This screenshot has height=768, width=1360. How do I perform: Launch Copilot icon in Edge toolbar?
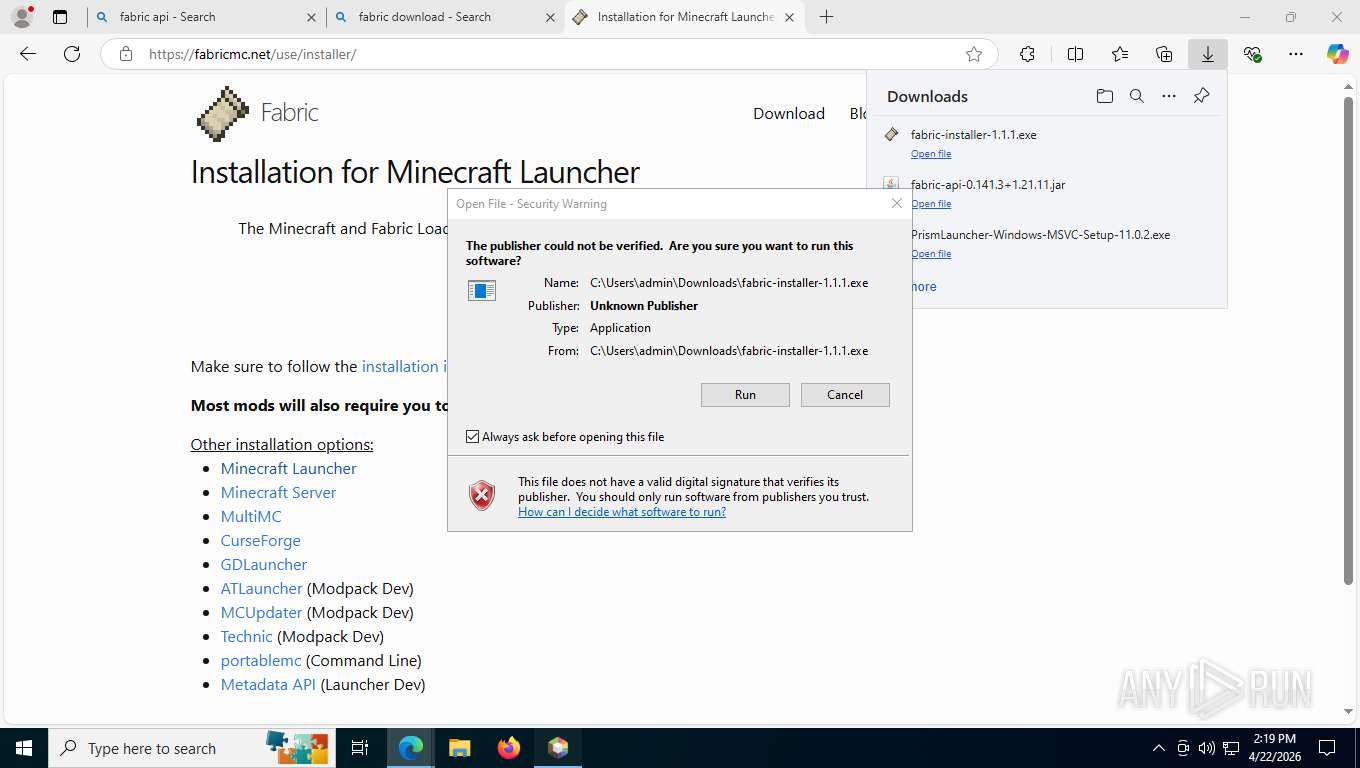1338,54
